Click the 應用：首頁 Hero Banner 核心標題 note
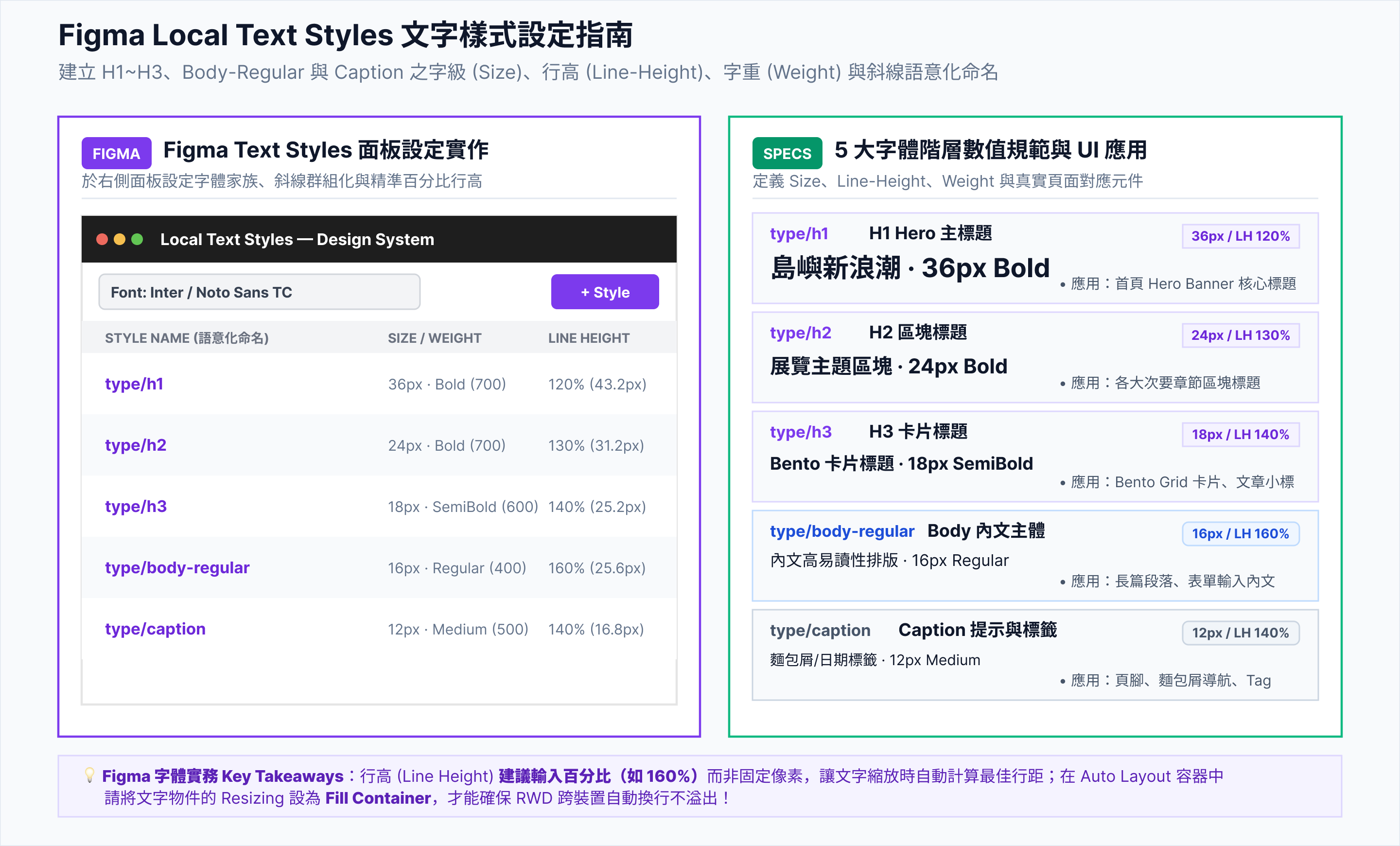This screenshot has height=846, width=1400. coord(1178,283)
